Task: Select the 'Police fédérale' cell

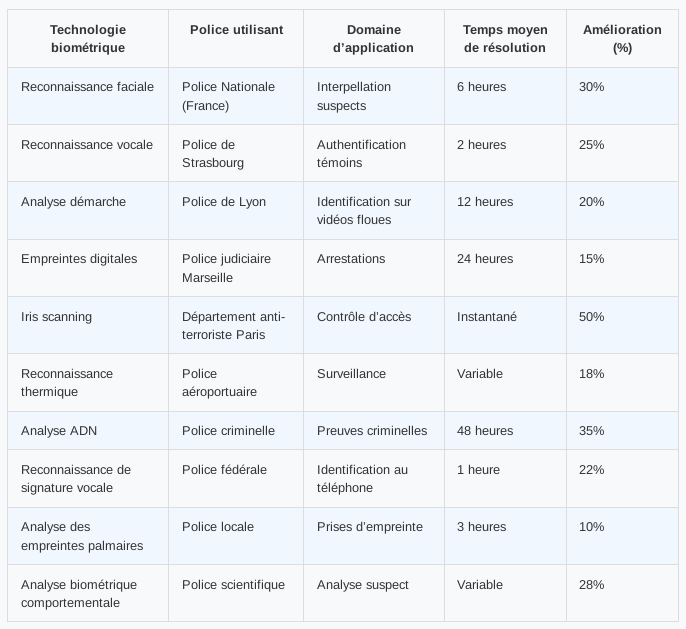Action: point(224,470)
